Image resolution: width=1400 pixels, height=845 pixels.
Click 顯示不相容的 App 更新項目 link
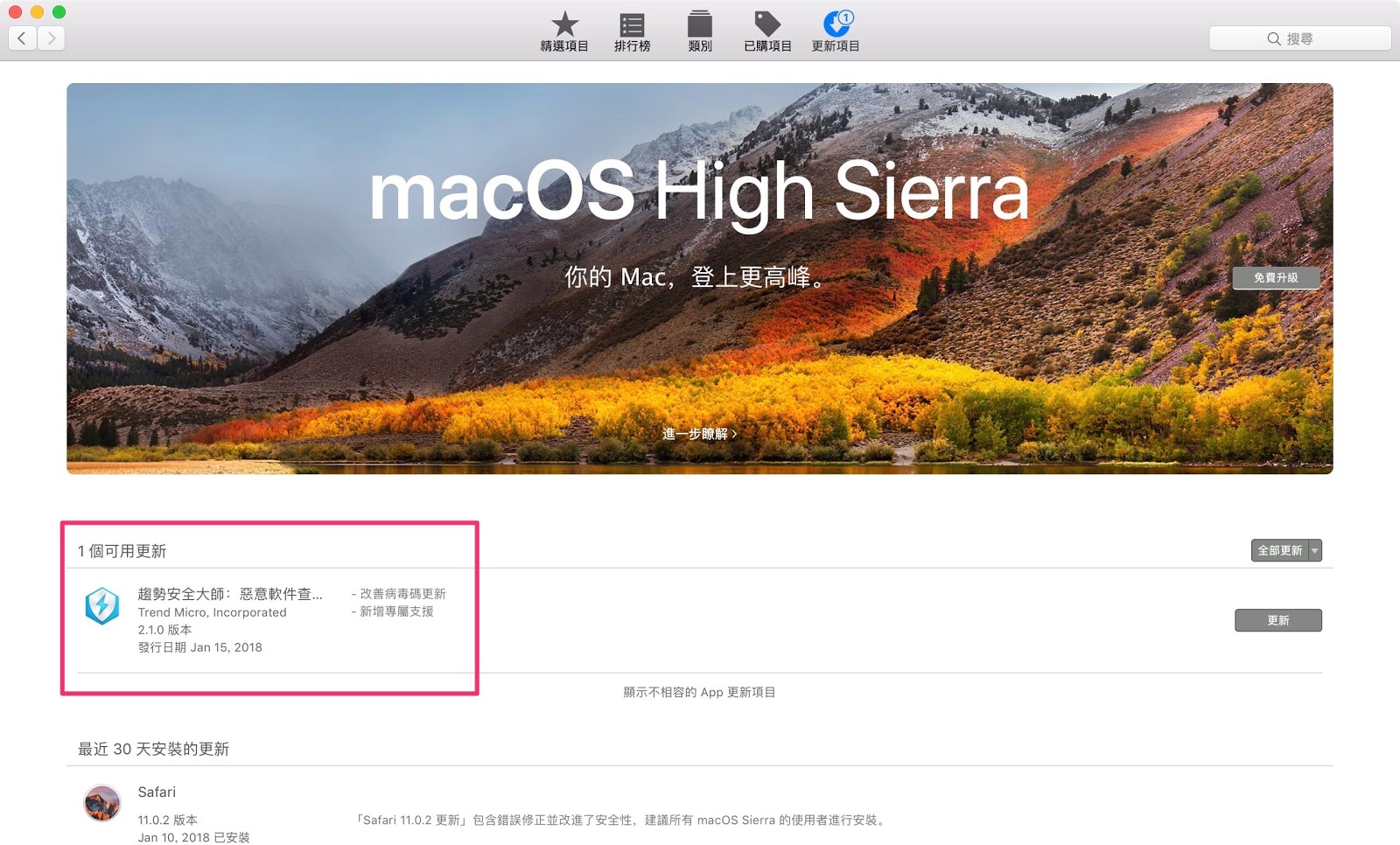point(699,692)
